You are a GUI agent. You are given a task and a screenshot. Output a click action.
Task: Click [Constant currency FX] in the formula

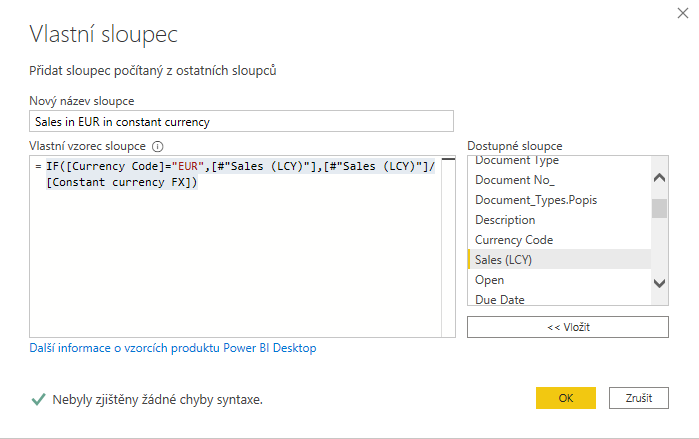[x=119, y=182]
